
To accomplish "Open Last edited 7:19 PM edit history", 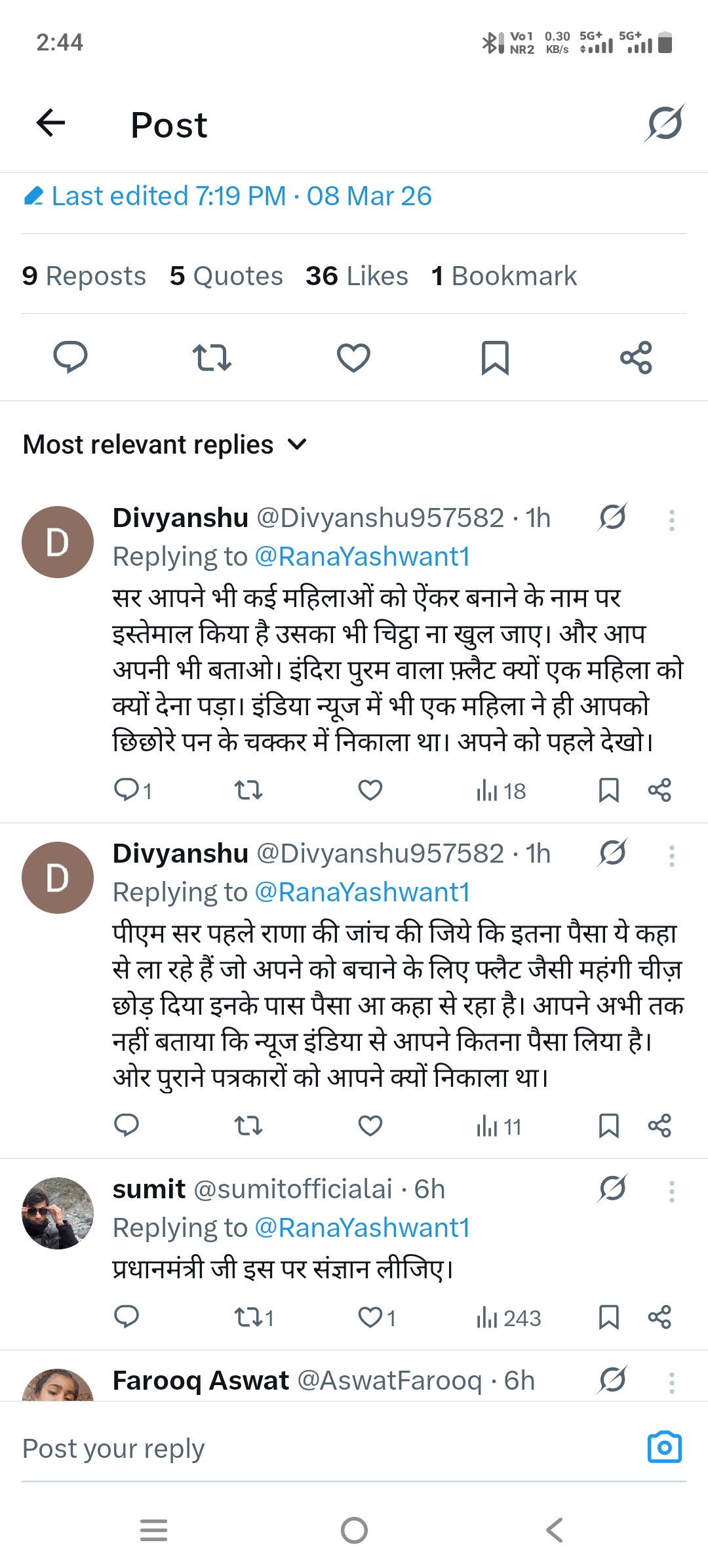I will 227,196.
